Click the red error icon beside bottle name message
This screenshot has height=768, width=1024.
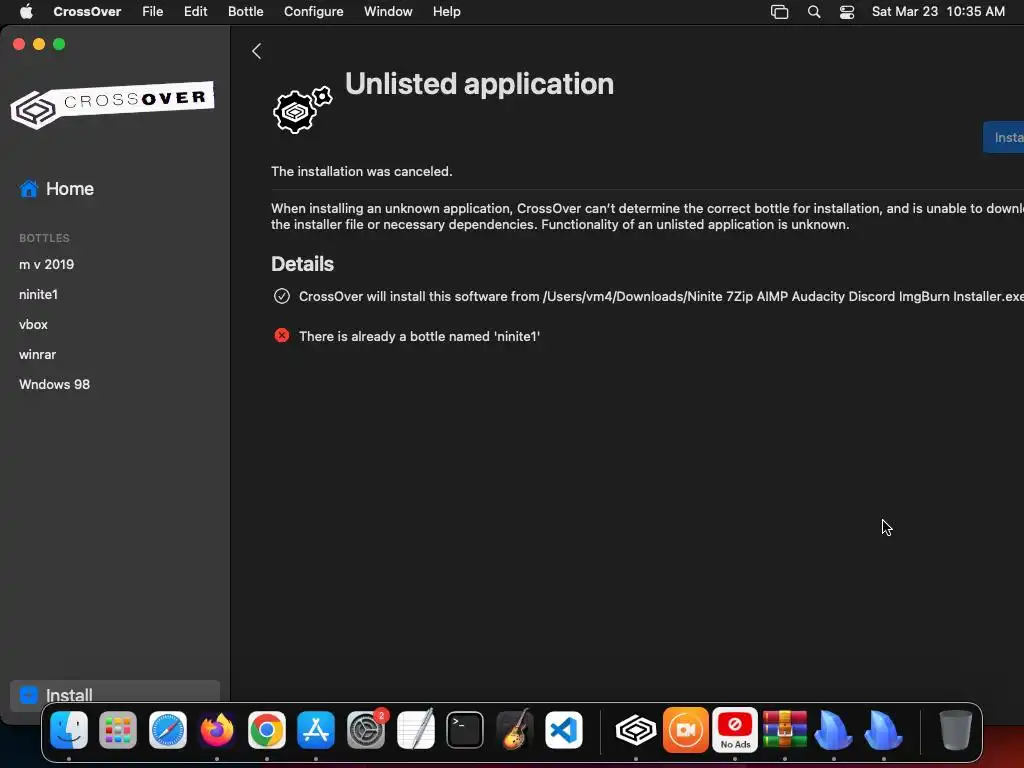[281, 336]
